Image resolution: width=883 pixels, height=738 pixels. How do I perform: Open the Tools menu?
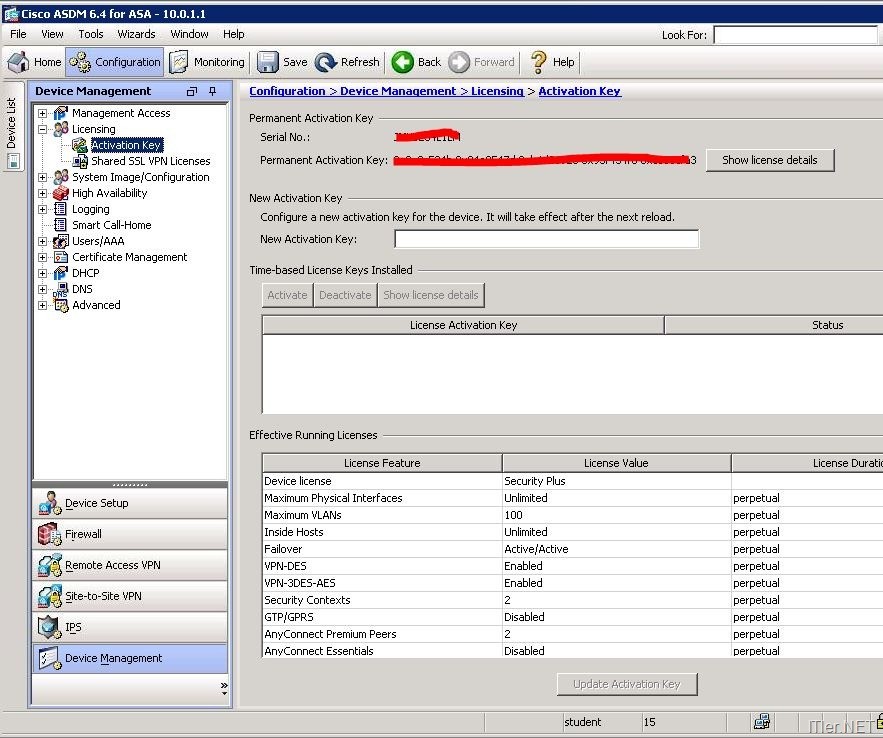tap(91, 34)
